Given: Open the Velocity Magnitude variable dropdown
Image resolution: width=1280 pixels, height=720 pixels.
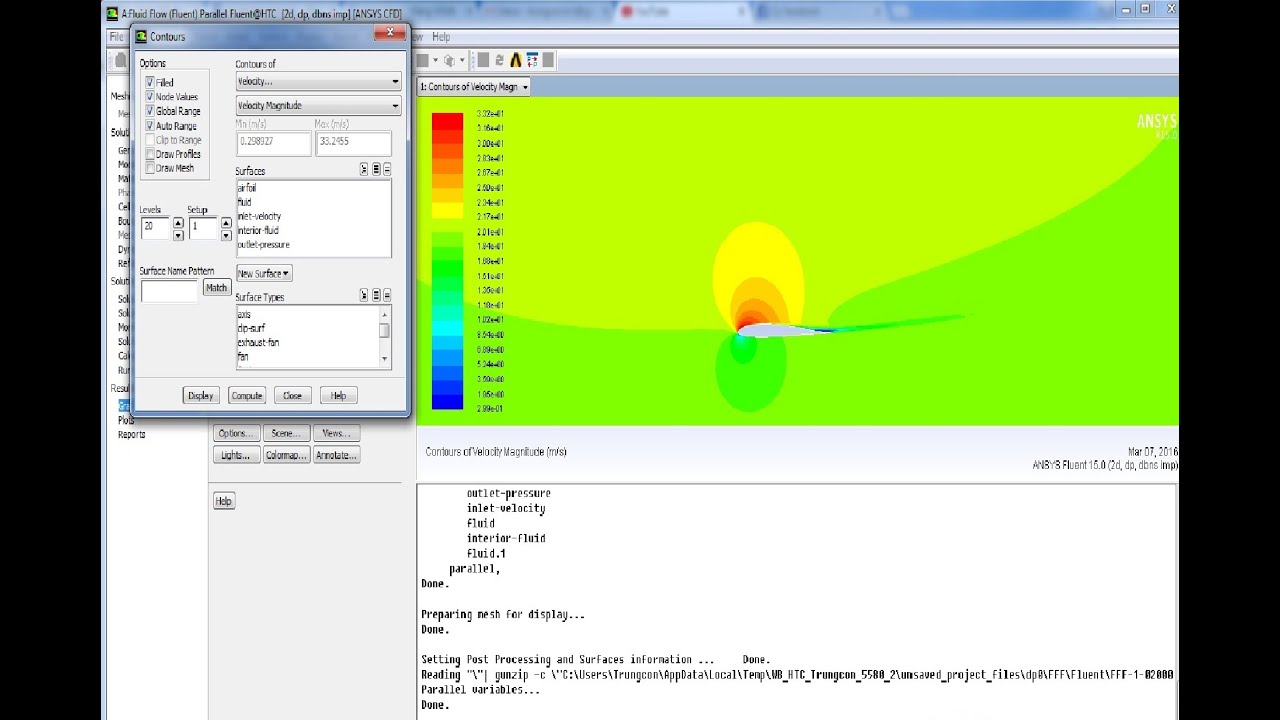Looking at the screenshot, I should point(318,105).
